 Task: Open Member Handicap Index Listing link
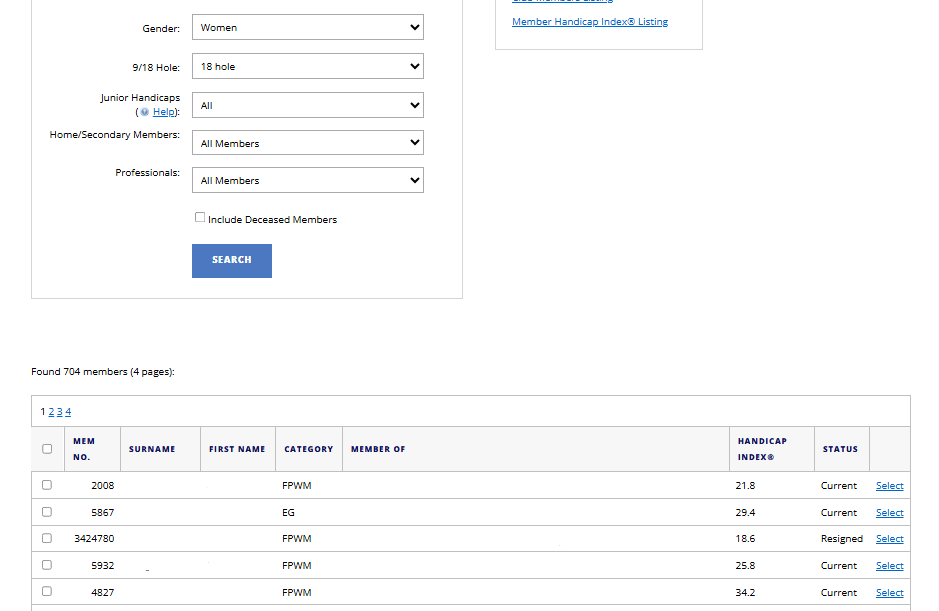point(589,22)
